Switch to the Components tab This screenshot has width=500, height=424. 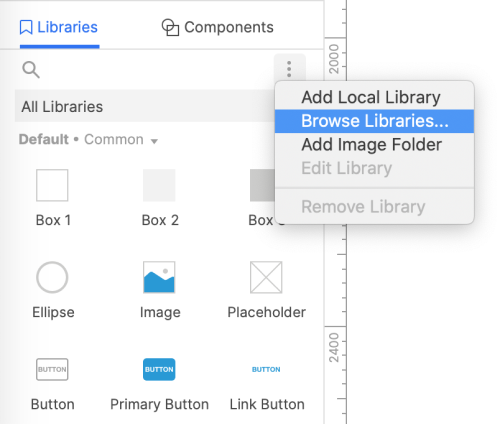[218, 27]
